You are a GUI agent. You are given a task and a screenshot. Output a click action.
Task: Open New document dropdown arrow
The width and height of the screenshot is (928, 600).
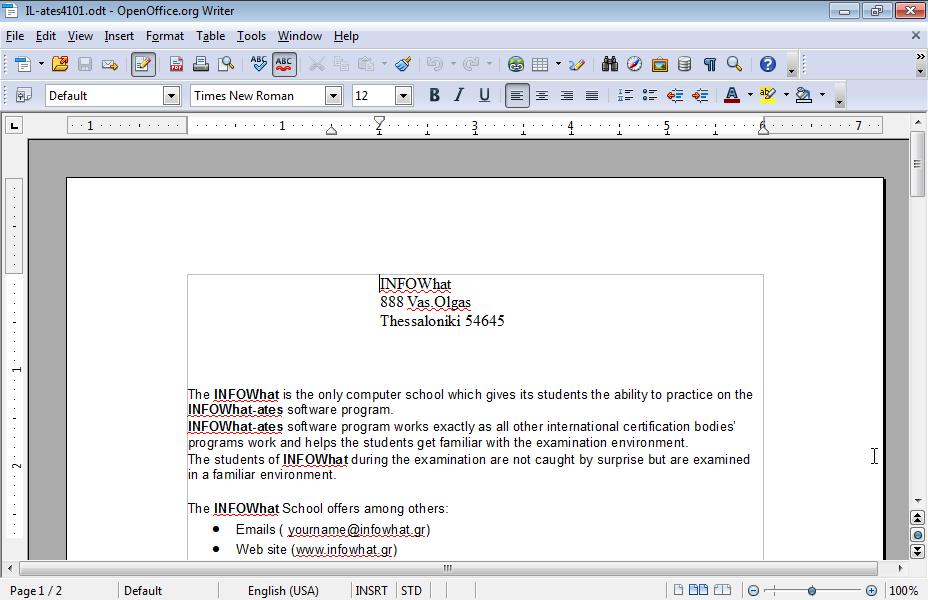[41, 64]
